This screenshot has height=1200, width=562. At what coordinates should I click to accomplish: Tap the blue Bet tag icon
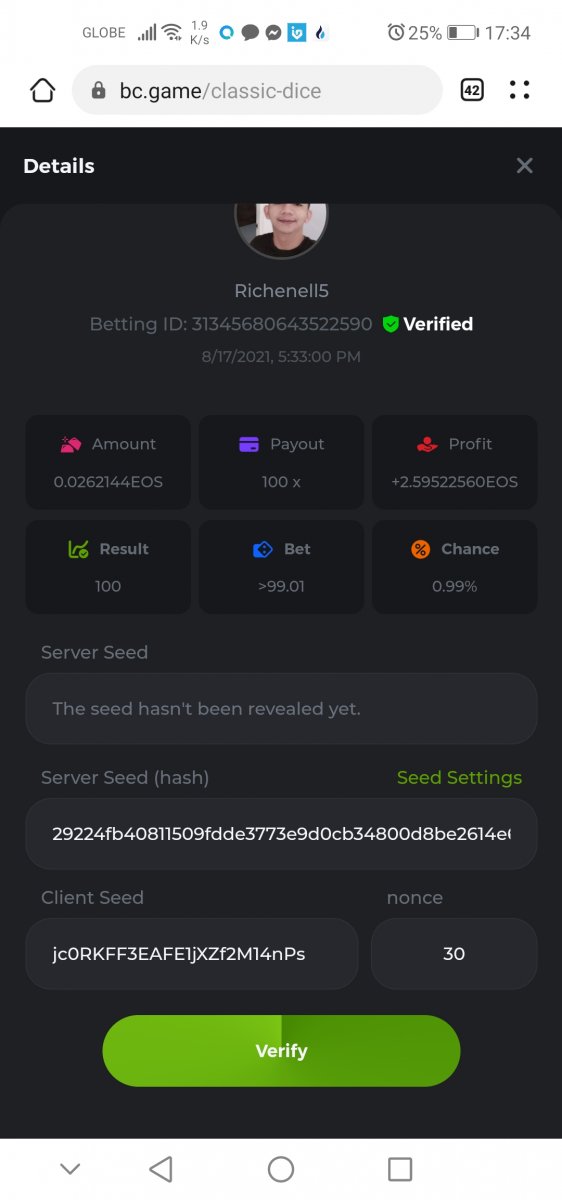pos(263,549)
